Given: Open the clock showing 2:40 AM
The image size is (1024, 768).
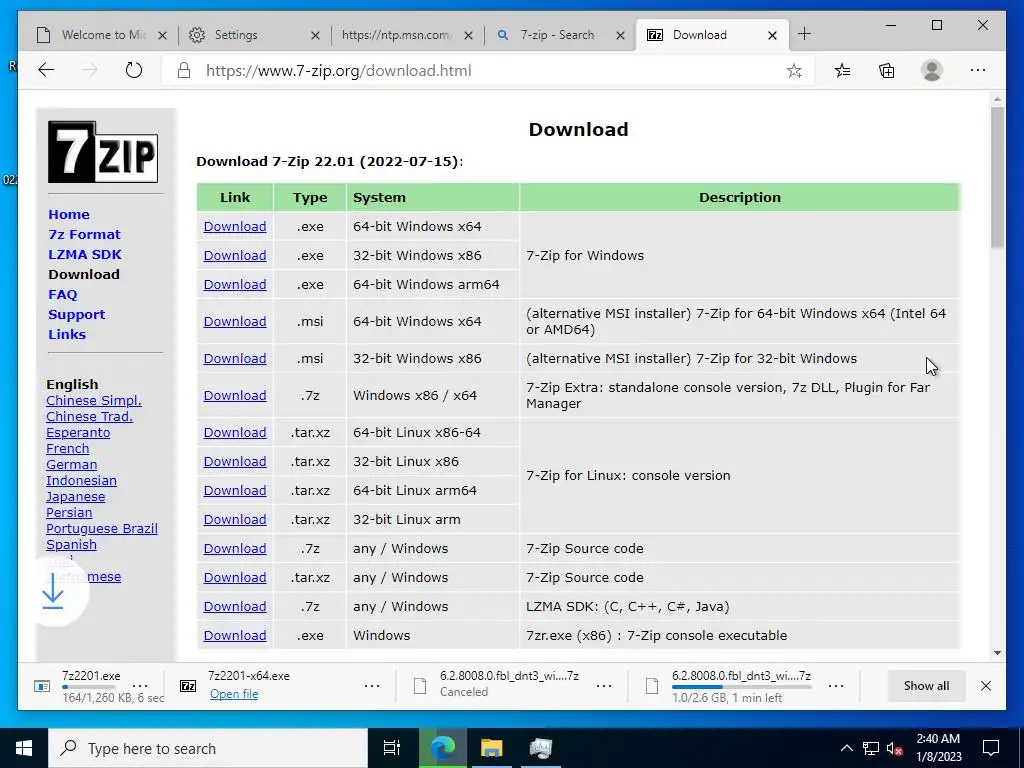Looking at the screenshot, I should point(938,748).
